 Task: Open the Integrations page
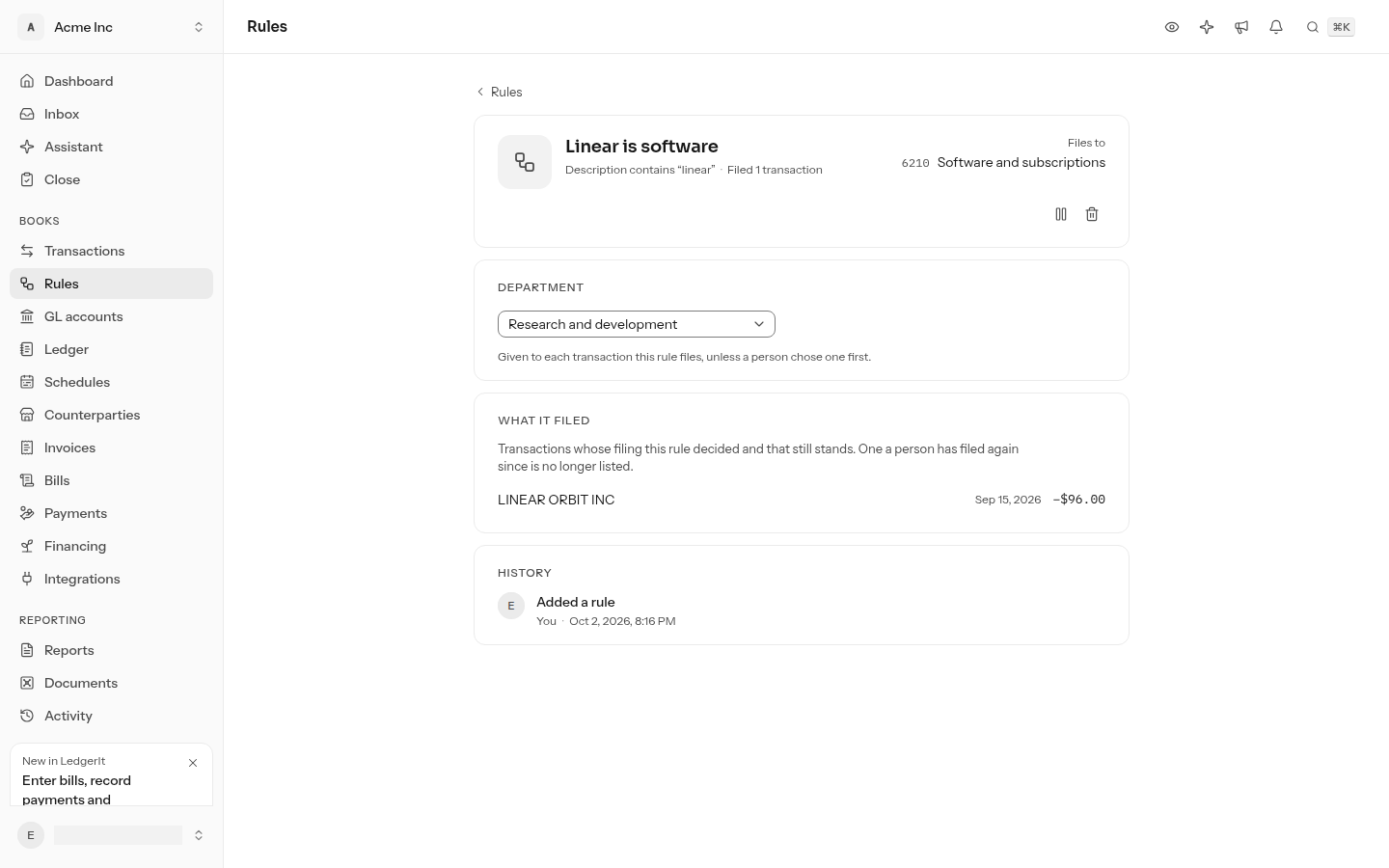tap(112, 579)
